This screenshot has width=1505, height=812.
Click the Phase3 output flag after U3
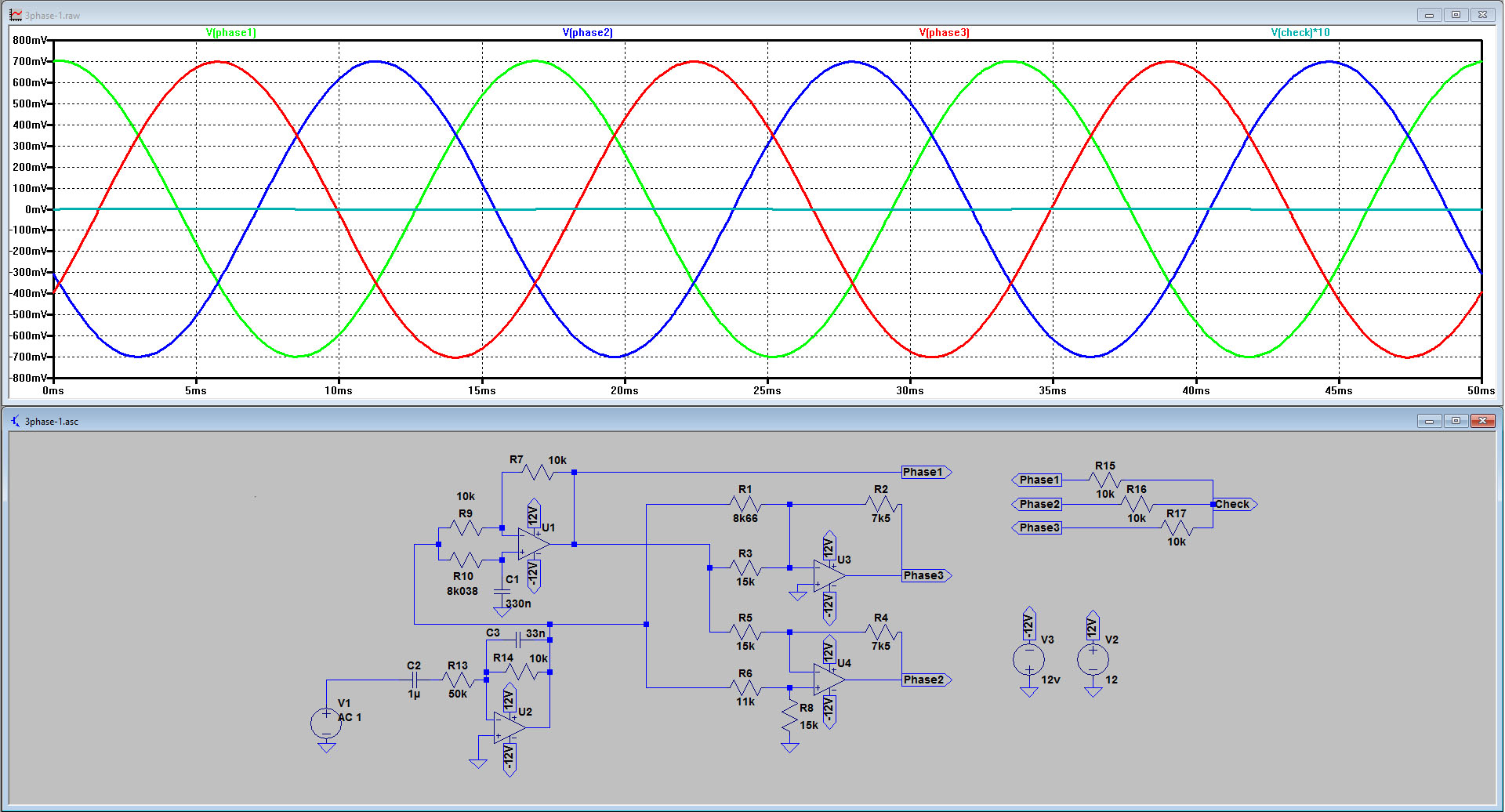point(927,575)
